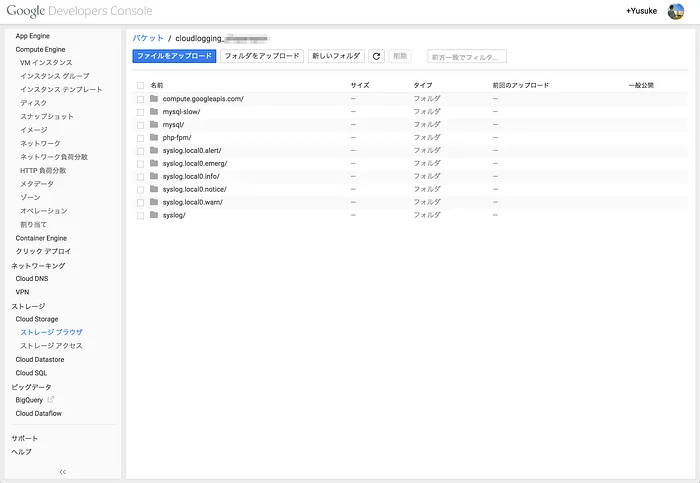Click the syslog.local0.info folder icon

[x=154, y=176]
